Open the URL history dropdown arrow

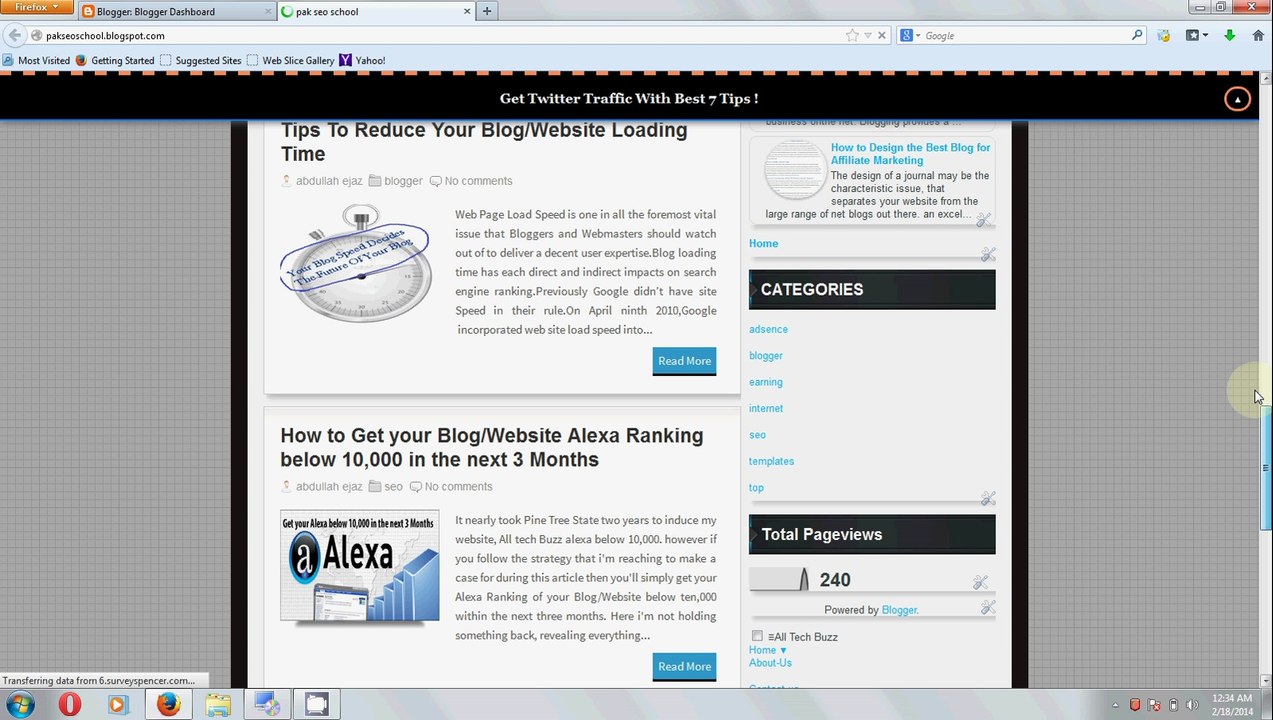click(868, 35)
